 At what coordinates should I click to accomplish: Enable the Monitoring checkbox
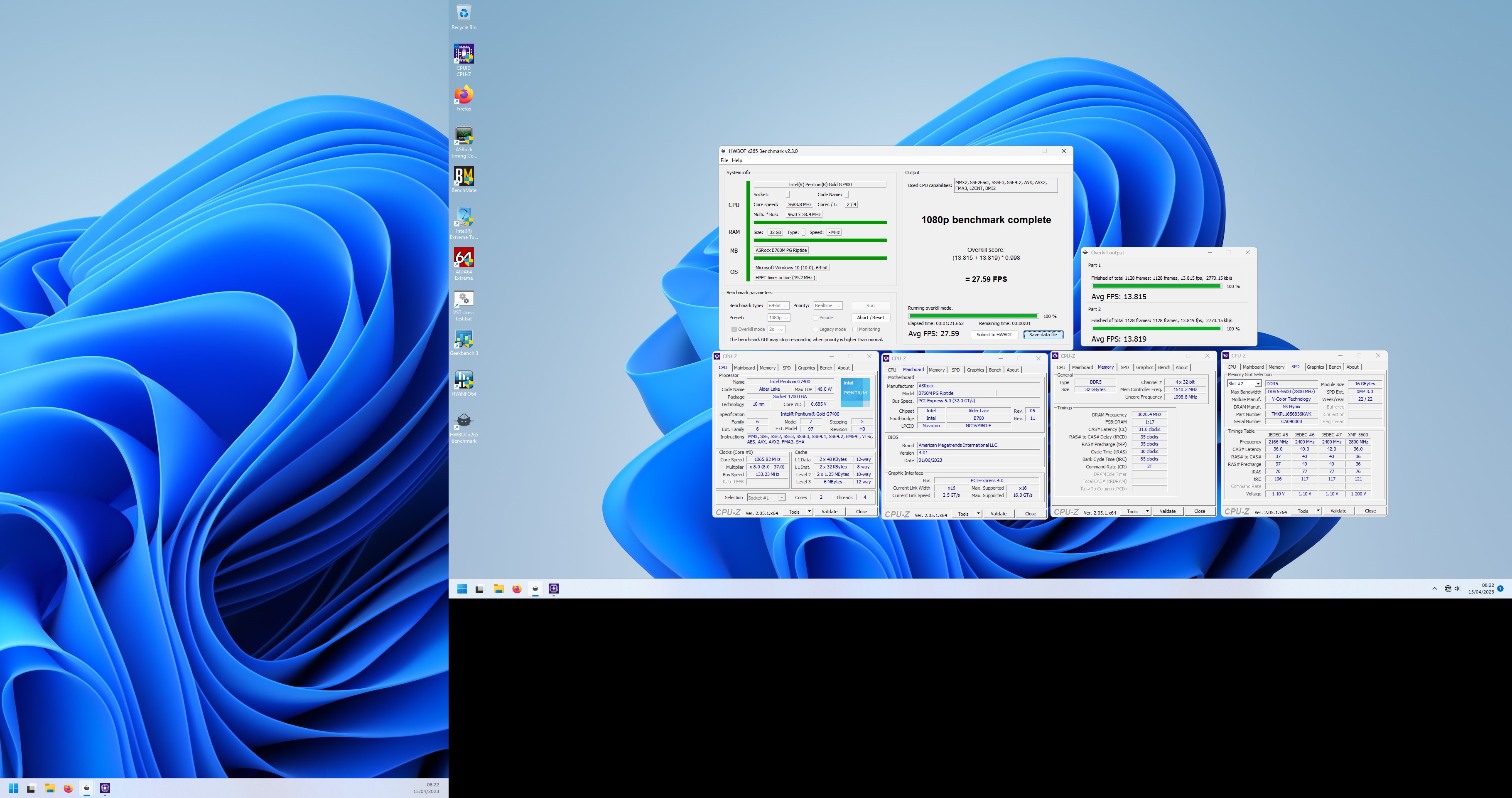pyautogui.click(x=854, y=330)
